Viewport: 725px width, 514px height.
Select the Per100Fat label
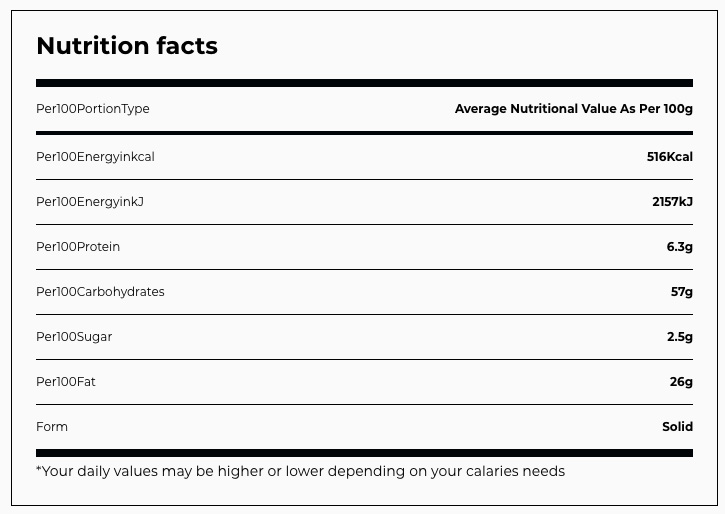66,382
